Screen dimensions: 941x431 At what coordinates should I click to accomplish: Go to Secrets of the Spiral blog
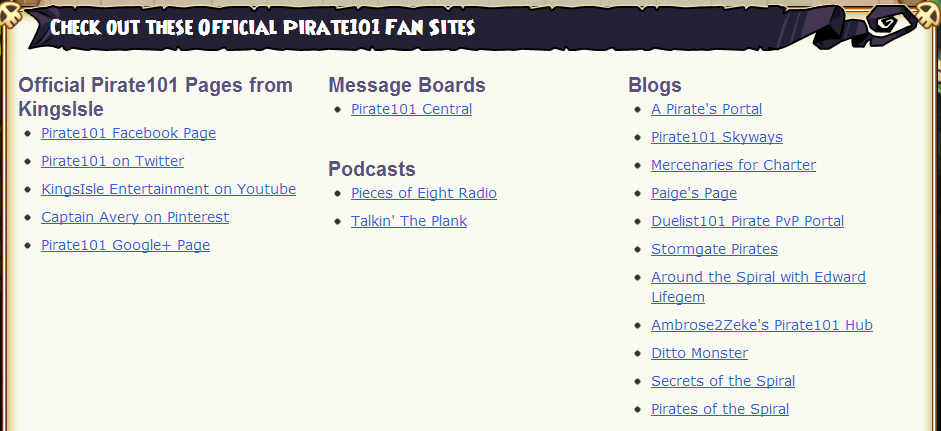point(723,381)
